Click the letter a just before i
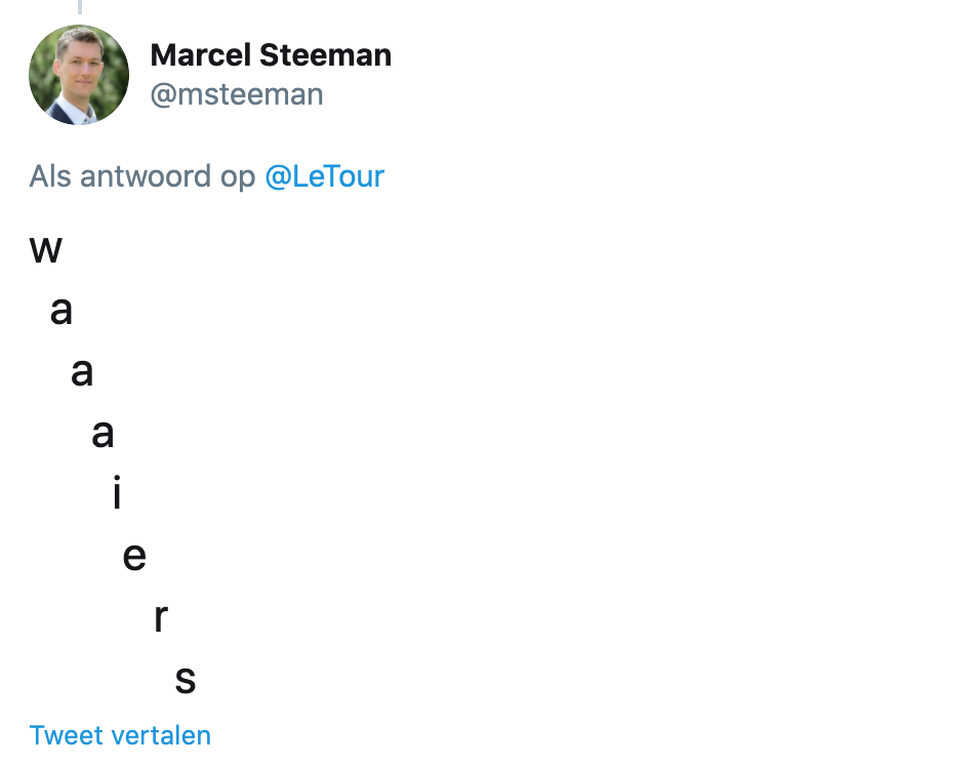The height and width of the screenshot is (765, 980). point(102,433)
